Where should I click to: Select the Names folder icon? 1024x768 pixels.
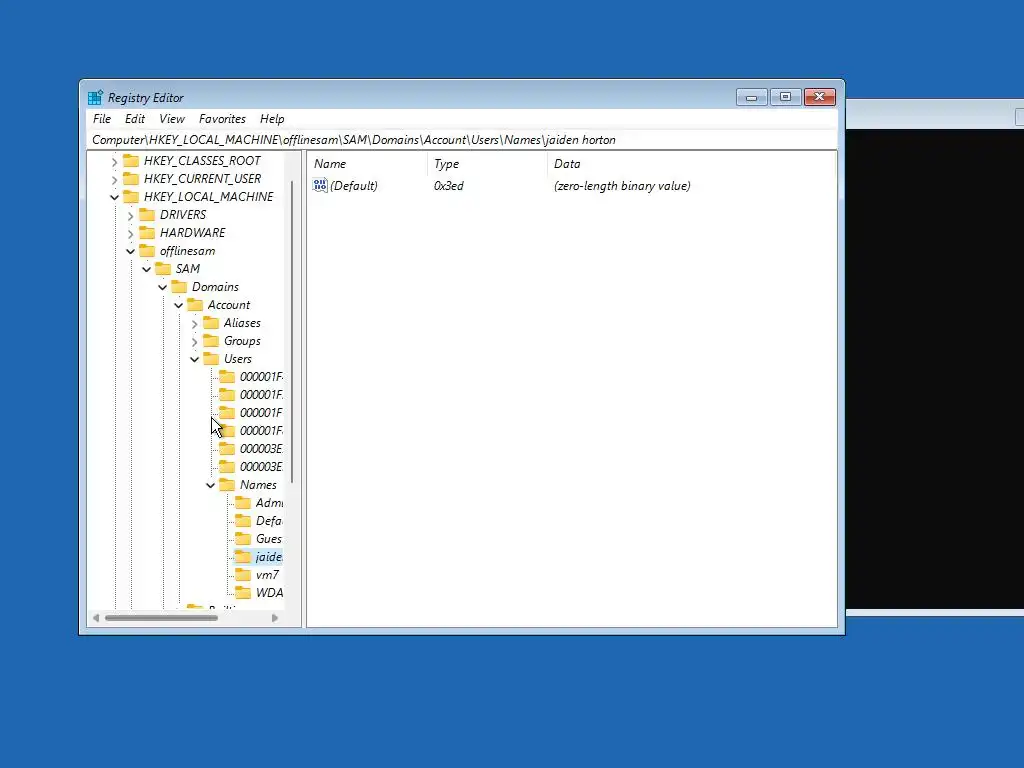(x=227, y=485)
